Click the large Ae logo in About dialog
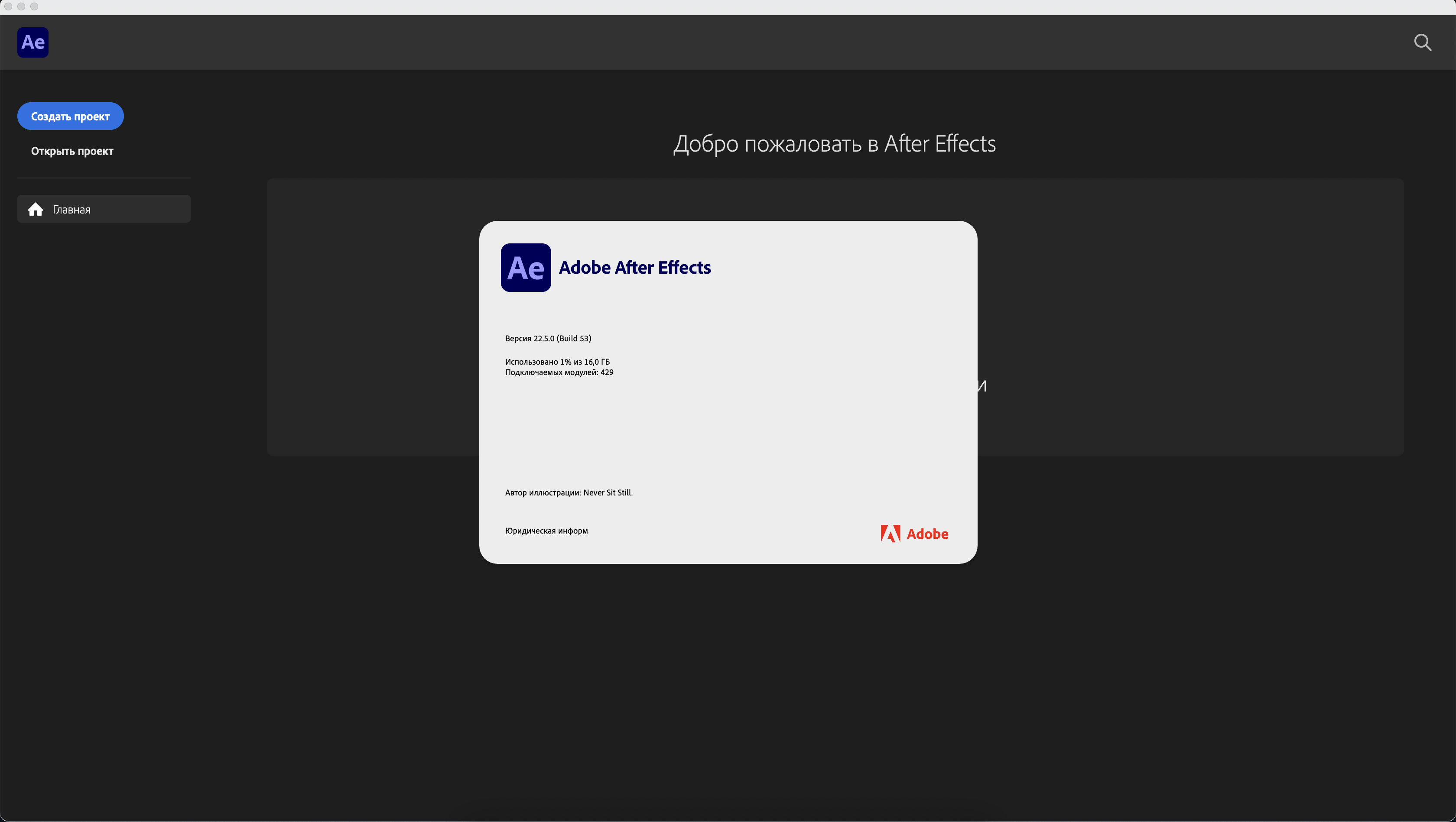This screenshot has width=1456, height=822. 526,268
